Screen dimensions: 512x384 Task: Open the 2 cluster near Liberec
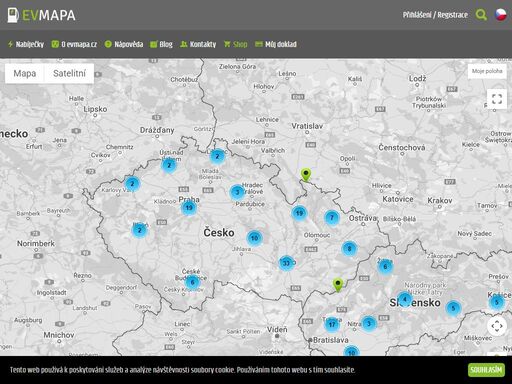coord(217,156)
